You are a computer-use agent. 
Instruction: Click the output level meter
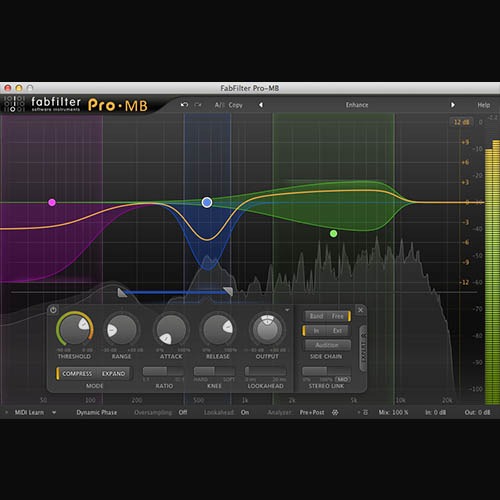tap(492, 272)
